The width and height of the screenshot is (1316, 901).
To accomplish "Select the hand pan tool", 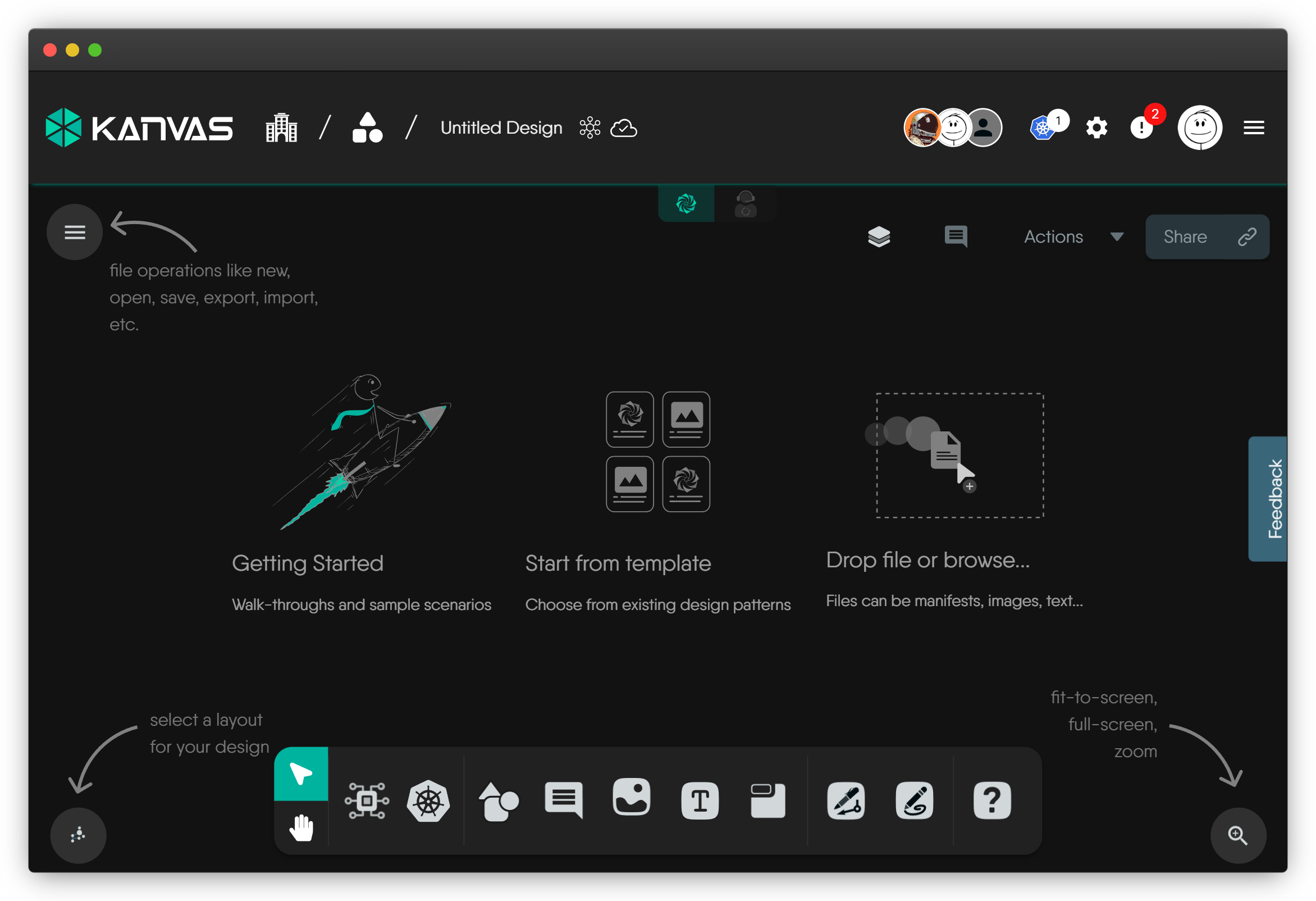I will tap(301, 827).
